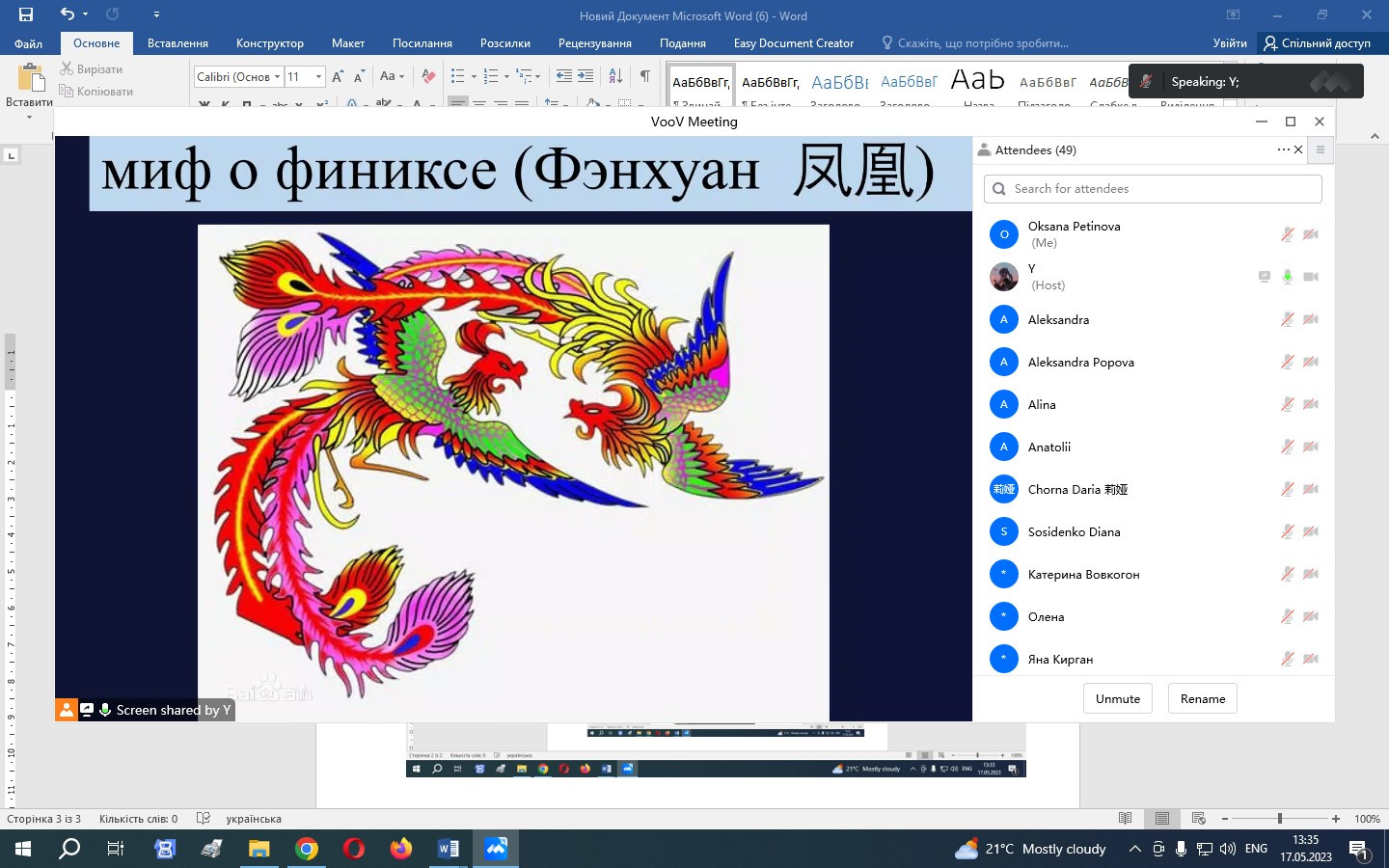Open Chrome from the Windows taskbar
This screenshot has height=868, width=1389.
tap(307, 849)
